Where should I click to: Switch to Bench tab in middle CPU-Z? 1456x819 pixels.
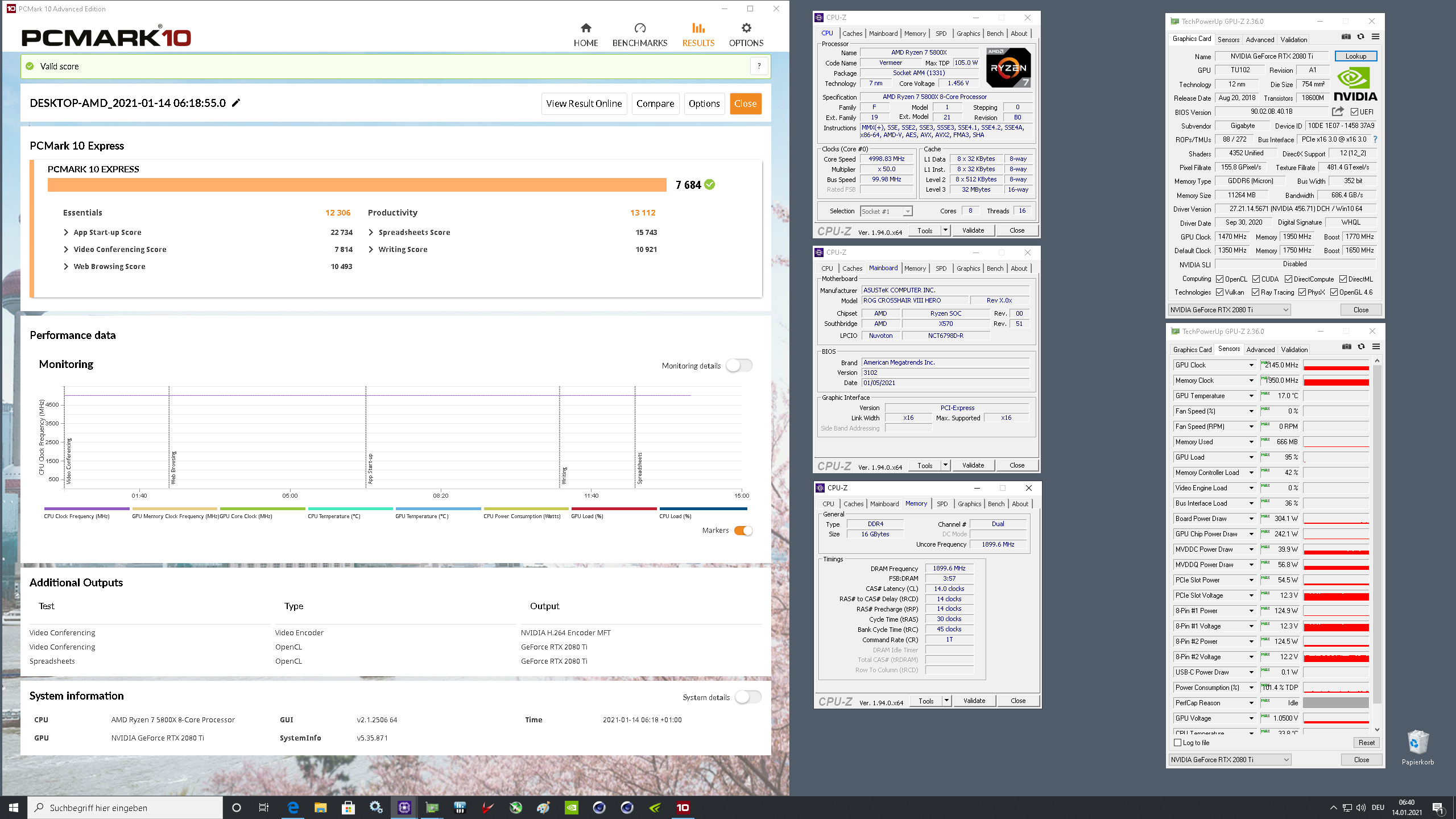[x=995, y=268]
